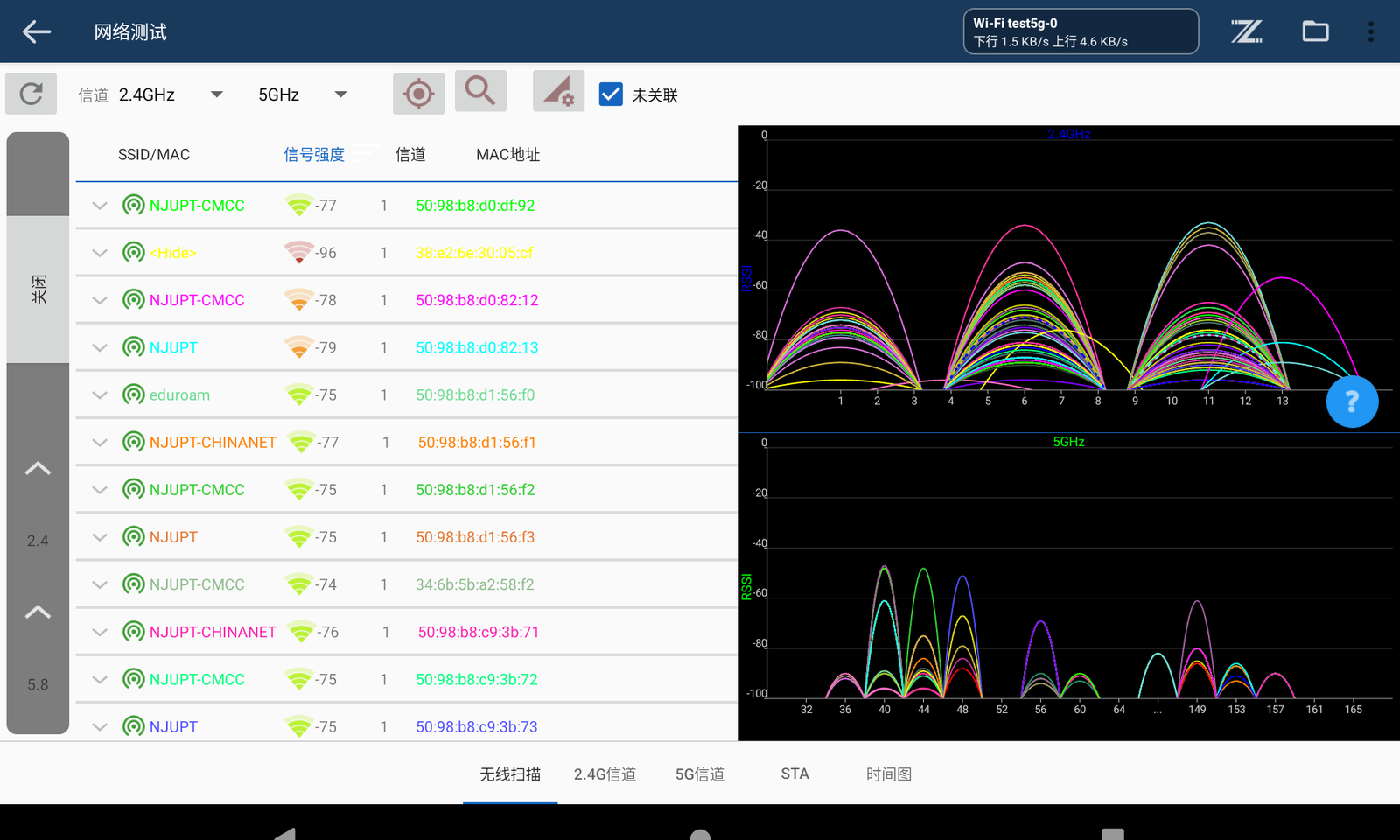Go back with the arrow icon
Screen dimensions: 1400x840
coord(37,32)
